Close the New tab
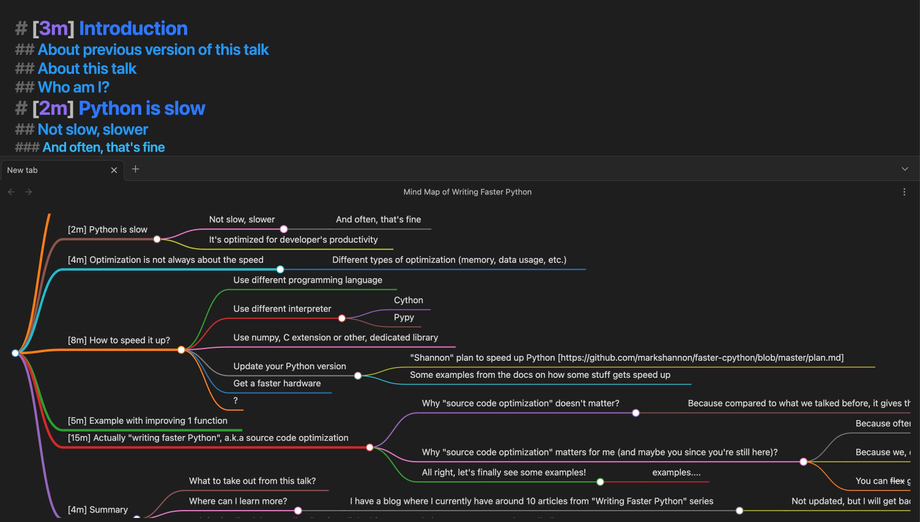 point(114,170)
